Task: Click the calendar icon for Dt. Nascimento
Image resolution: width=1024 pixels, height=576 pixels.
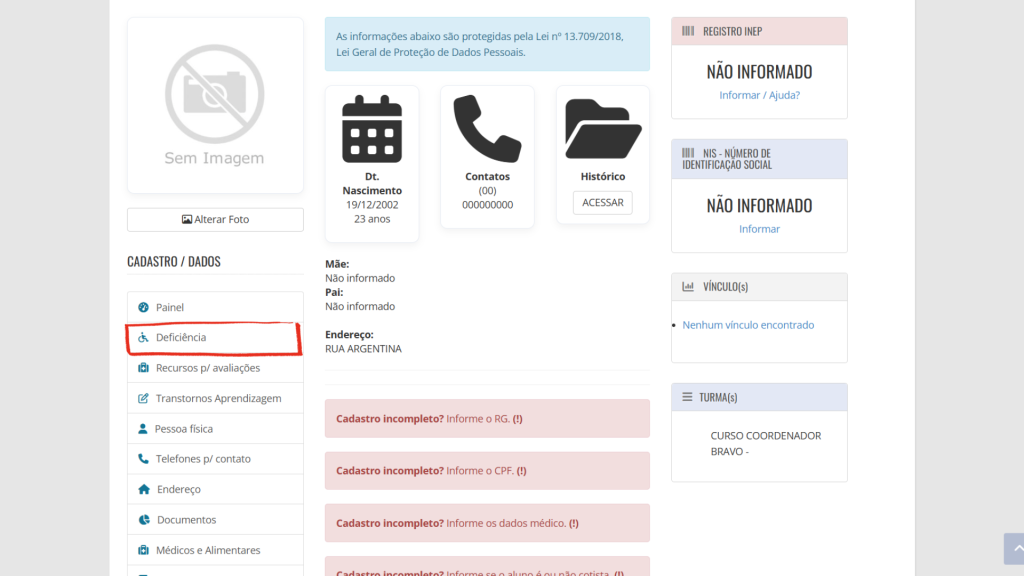Action: coord(372,129)
